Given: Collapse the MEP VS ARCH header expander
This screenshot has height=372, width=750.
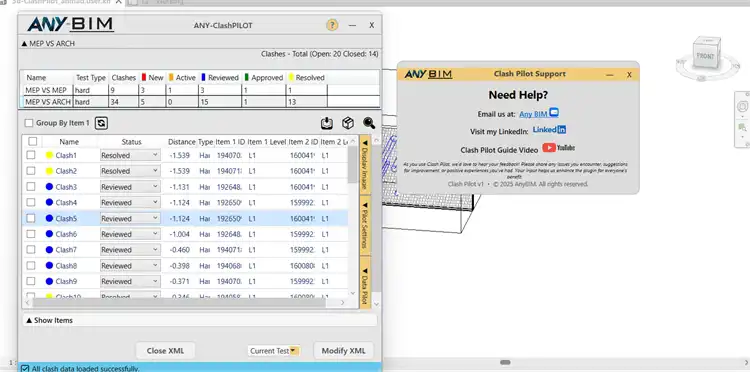Looking at the screenshot, I should (x=24, y=44).
